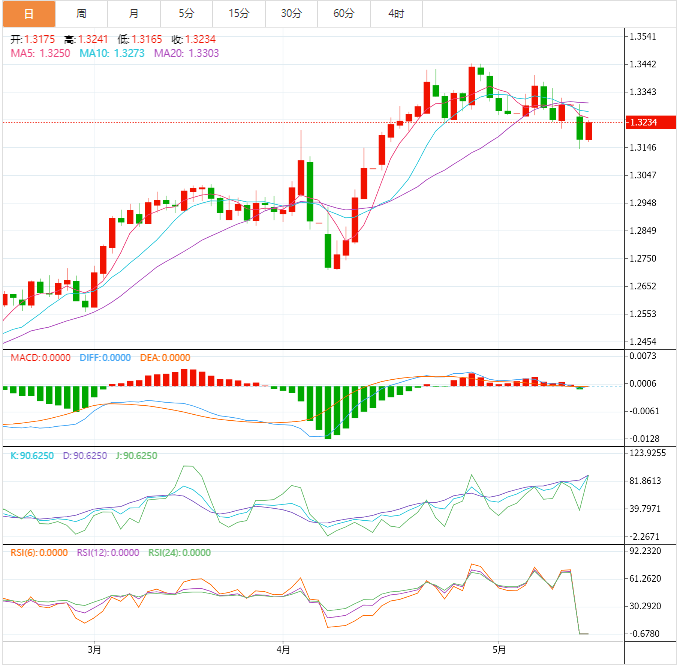Screen dimensions: 679x667
Task: Click the high price 1.3241 value
Action: point(93,39)
